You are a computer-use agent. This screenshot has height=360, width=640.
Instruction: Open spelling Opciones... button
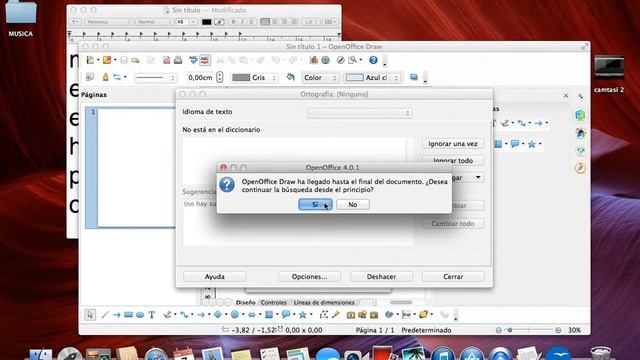(309, 276)
